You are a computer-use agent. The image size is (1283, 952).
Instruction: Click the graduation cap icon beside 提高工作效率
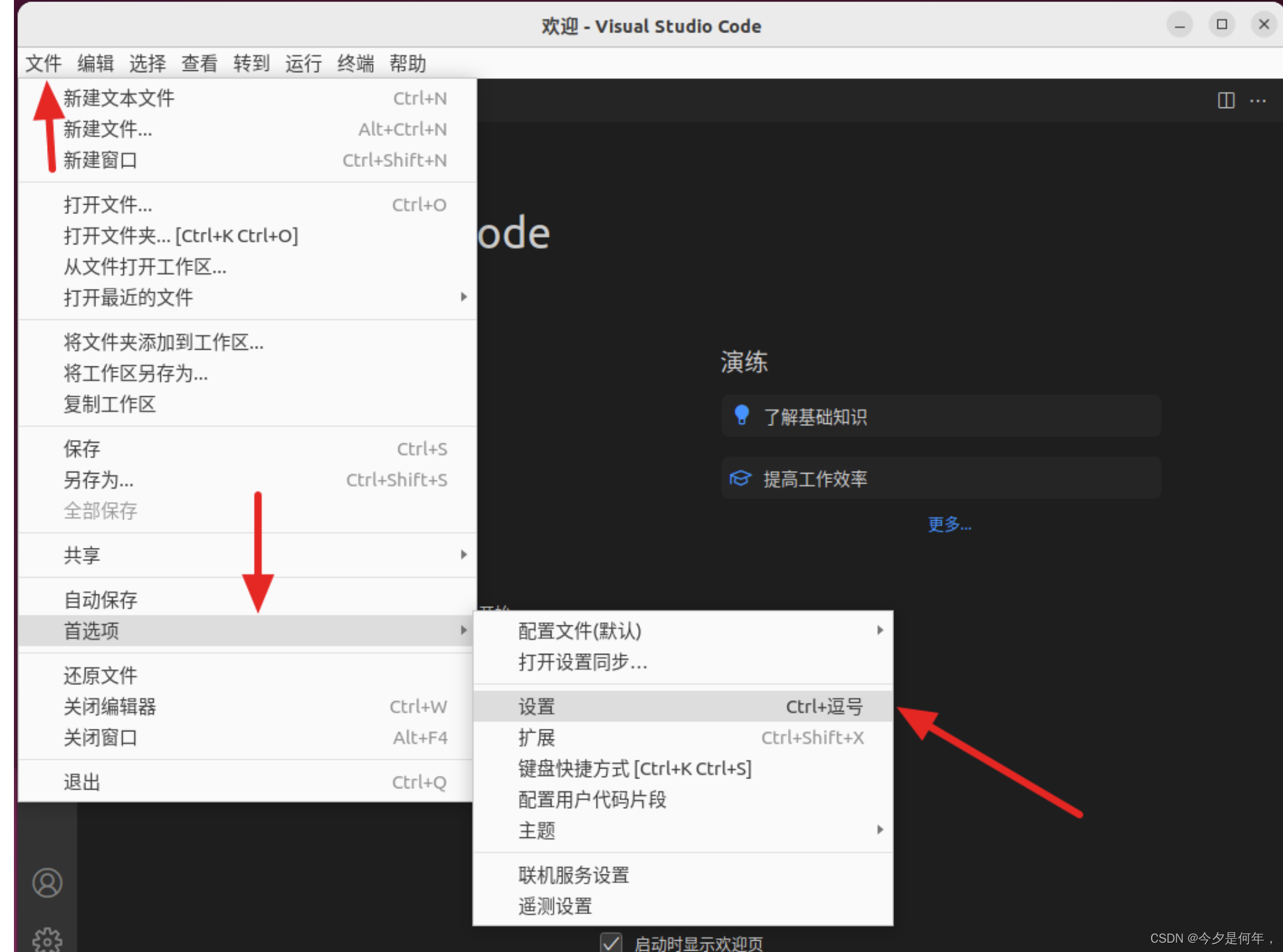[740, 478]
